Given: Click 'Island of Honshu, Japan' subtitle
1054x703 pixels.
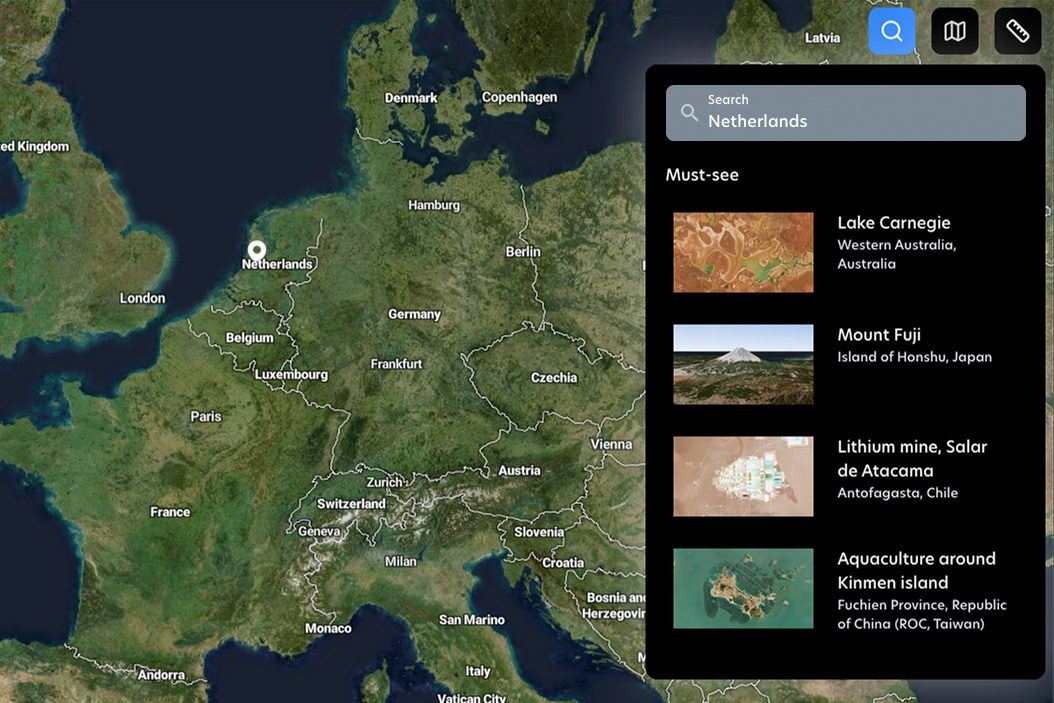Looking at the screenshot, I should (x=914, y=357).
